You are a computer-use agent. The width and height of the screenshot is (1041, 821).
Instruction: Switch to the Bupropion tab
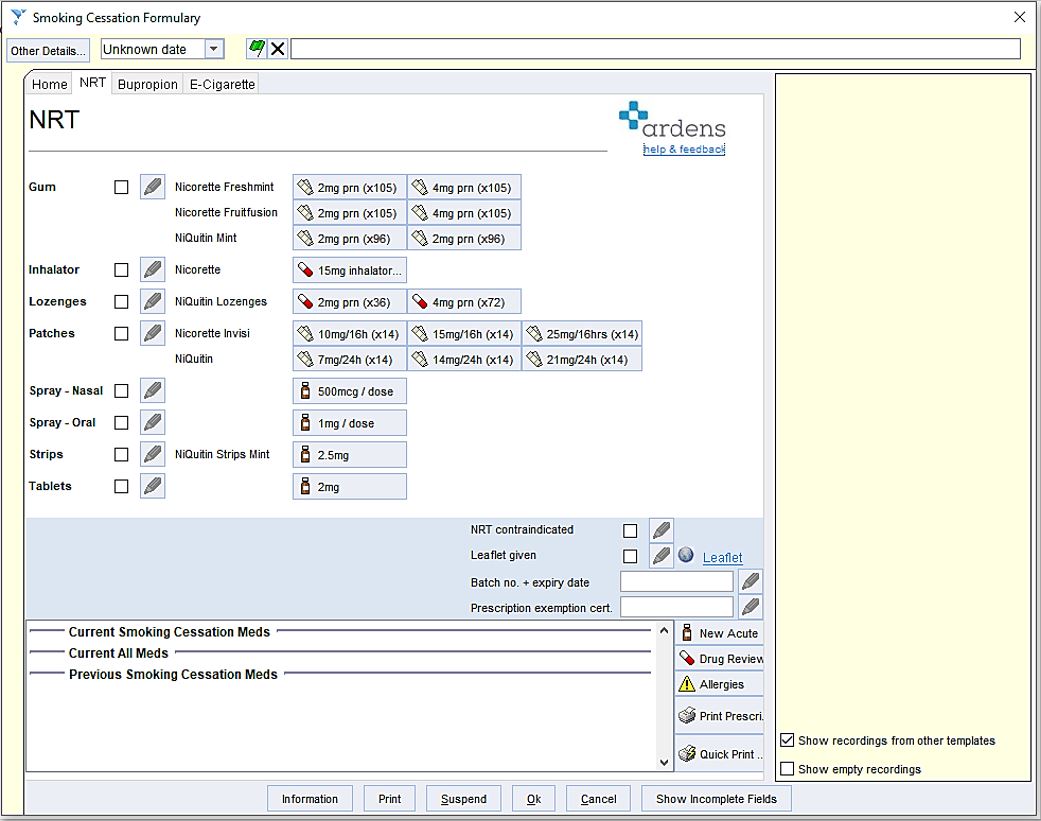[x=147, y=84]
